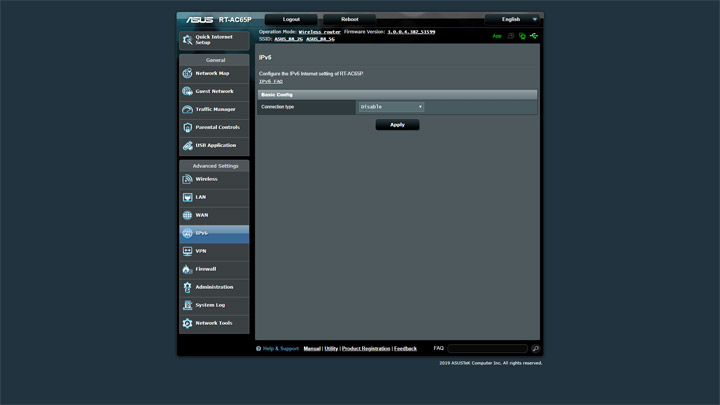This screenshot has height=405, width=720.
Task: Click the Help & Support question icon
Action: click(259, 349)
